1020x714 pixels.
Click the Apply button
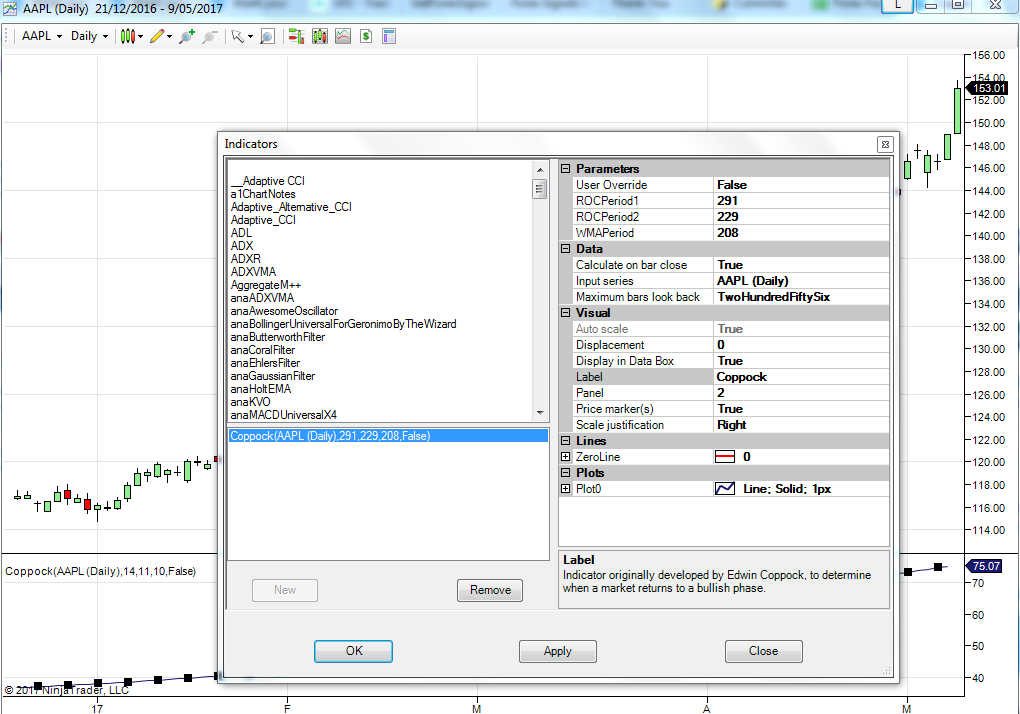557,651
